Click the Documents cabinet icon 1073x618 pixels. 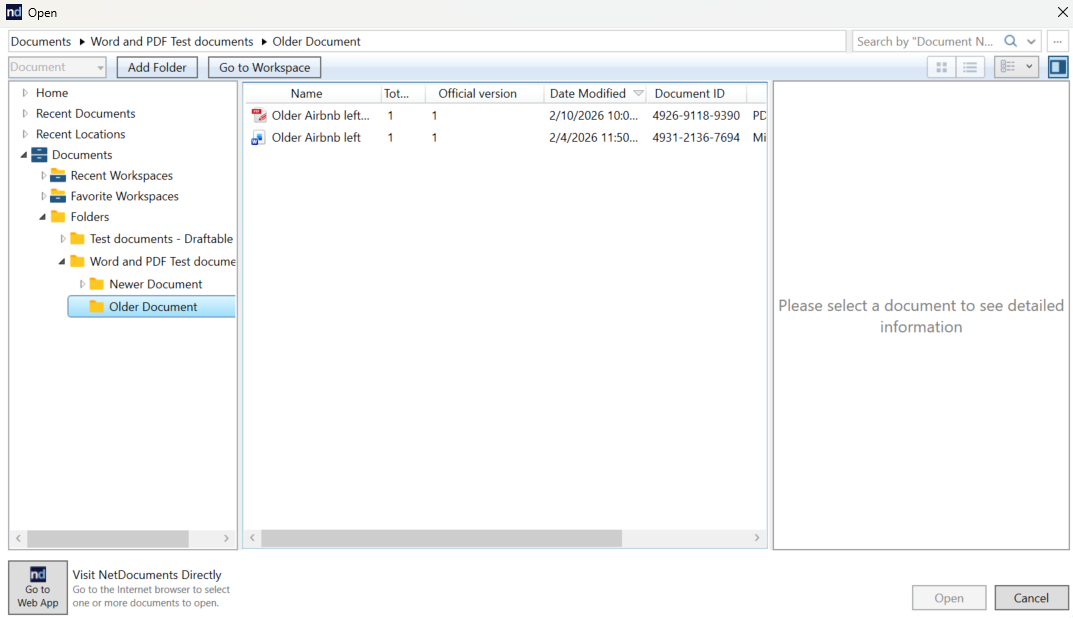point(40,155)
